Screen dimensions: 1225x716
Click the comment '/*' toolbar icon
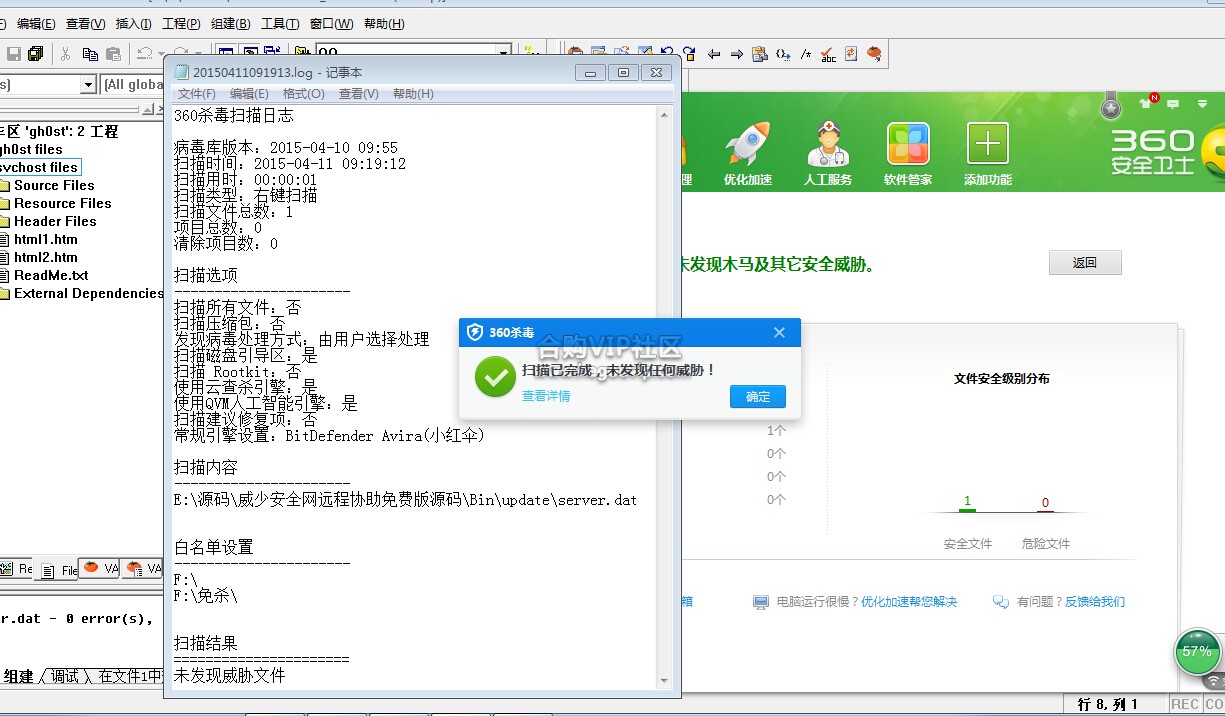tap(806, 54)
